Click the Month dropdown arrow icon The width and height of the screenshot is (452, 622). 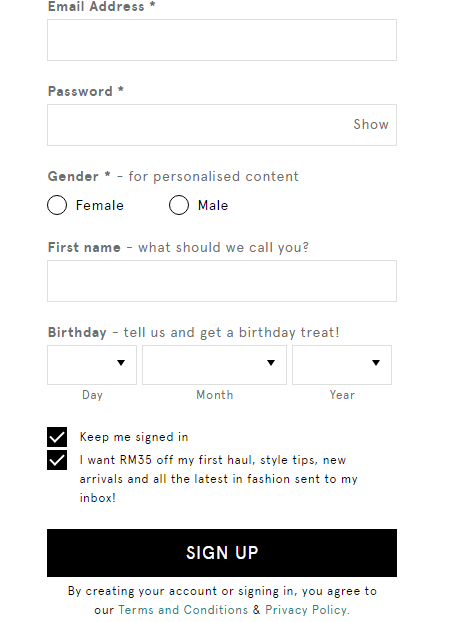[x=271, y=363]
